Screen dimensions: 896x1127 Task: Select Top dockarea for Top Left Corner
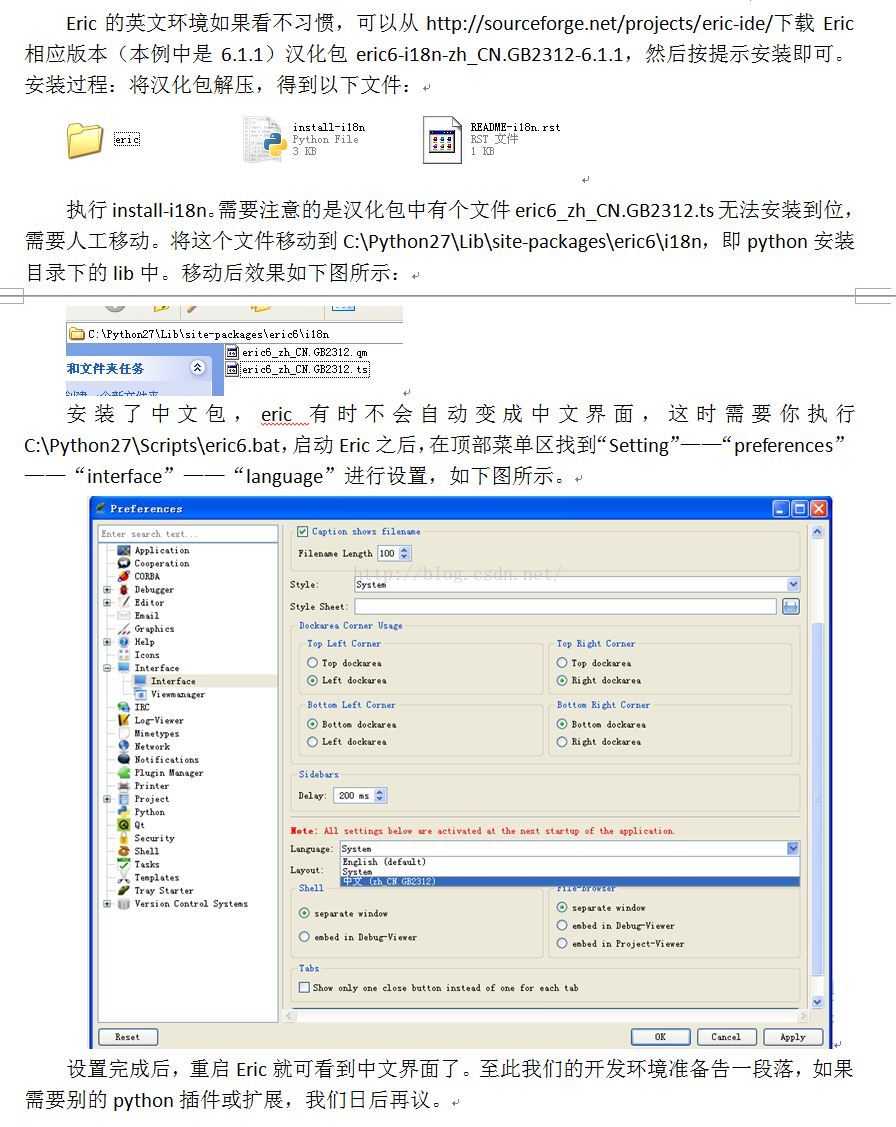[x=312, y=663]
